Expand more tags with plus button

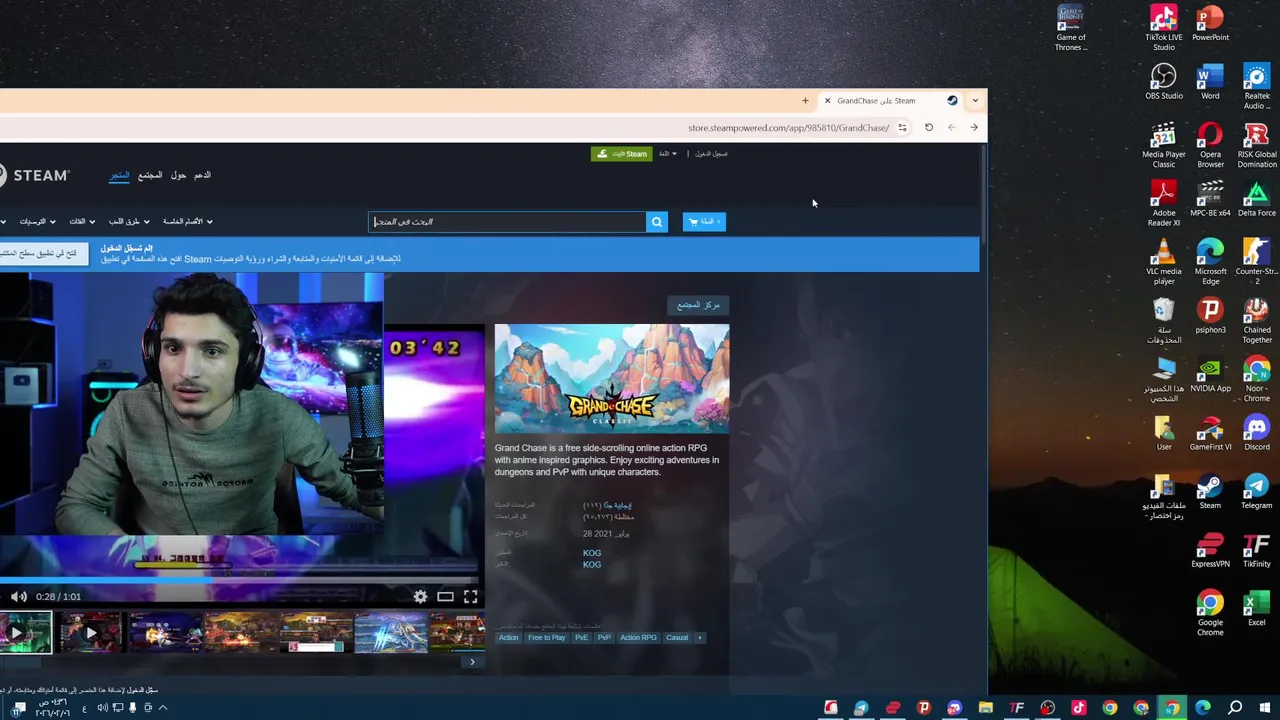[x=700, y=638]
